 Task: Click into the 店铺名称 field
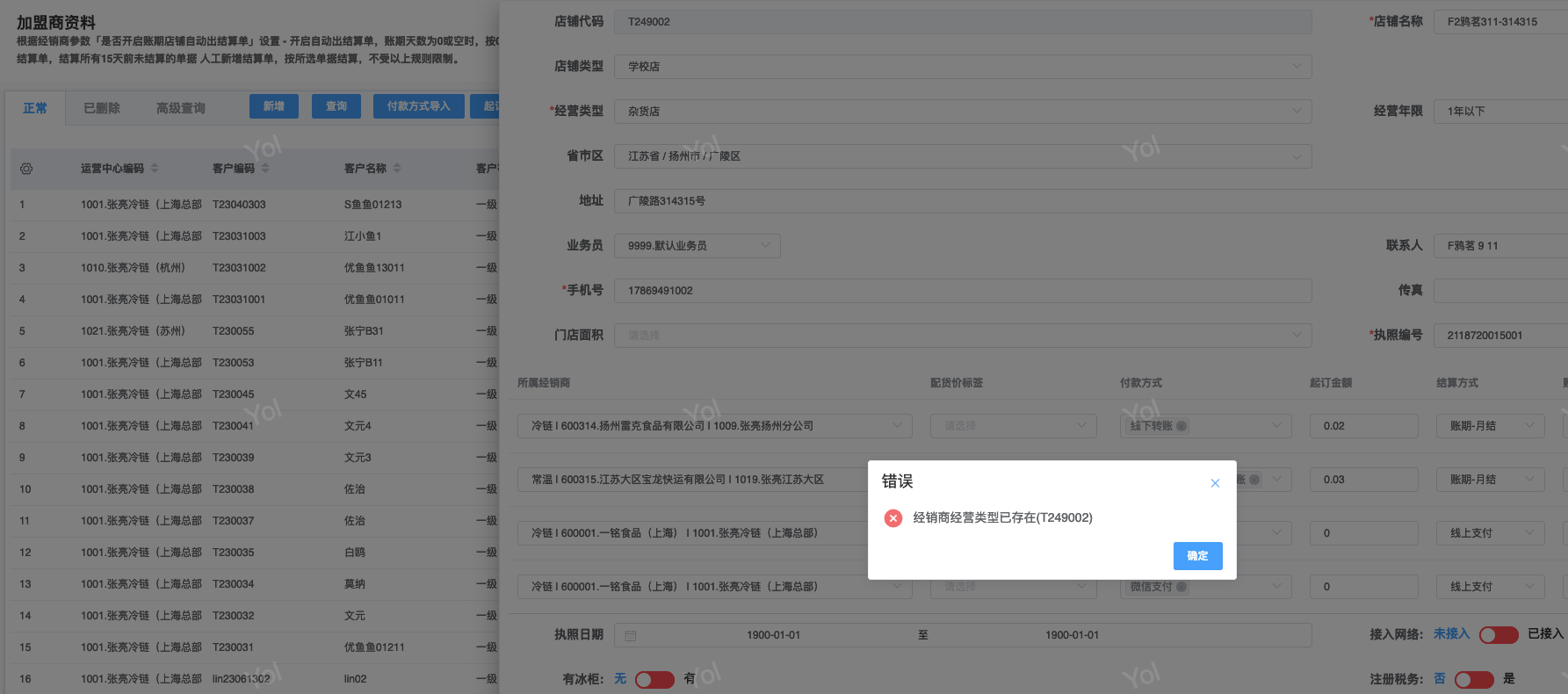[x=1500, y=22]
